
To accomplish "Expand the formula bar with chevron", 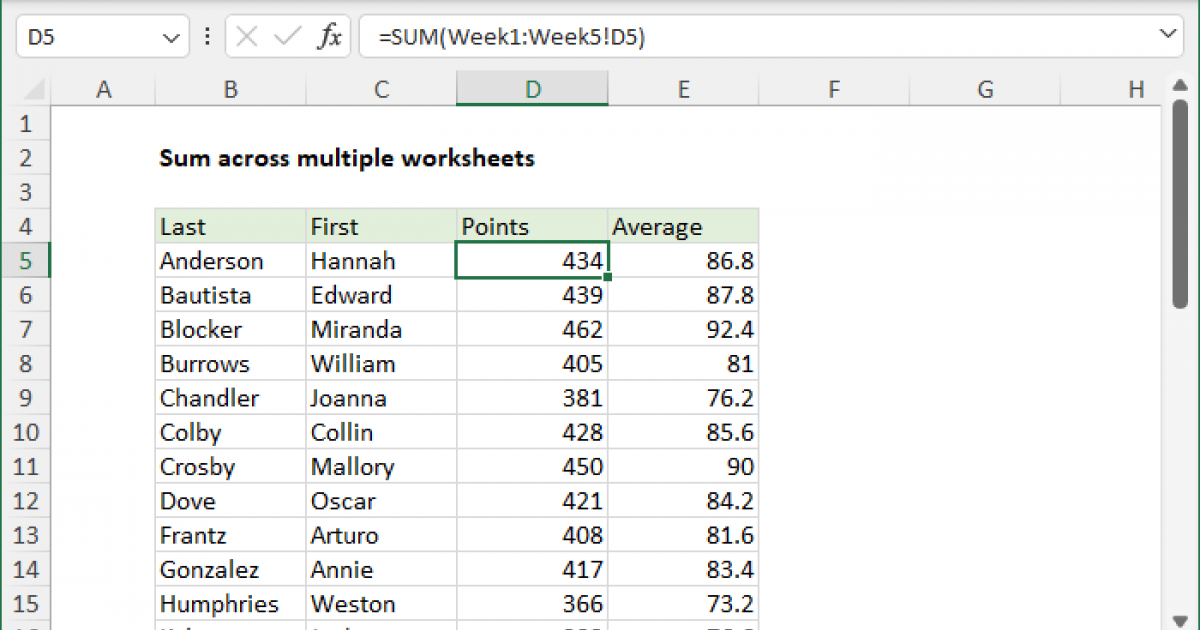I will pyautogui.click(x=1168, y=36).
